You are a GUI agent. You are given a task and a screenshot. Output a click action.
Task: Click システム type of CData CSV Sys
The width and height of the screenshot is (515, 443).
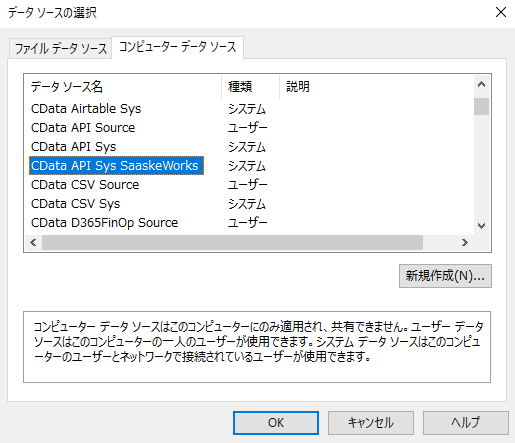247,204
